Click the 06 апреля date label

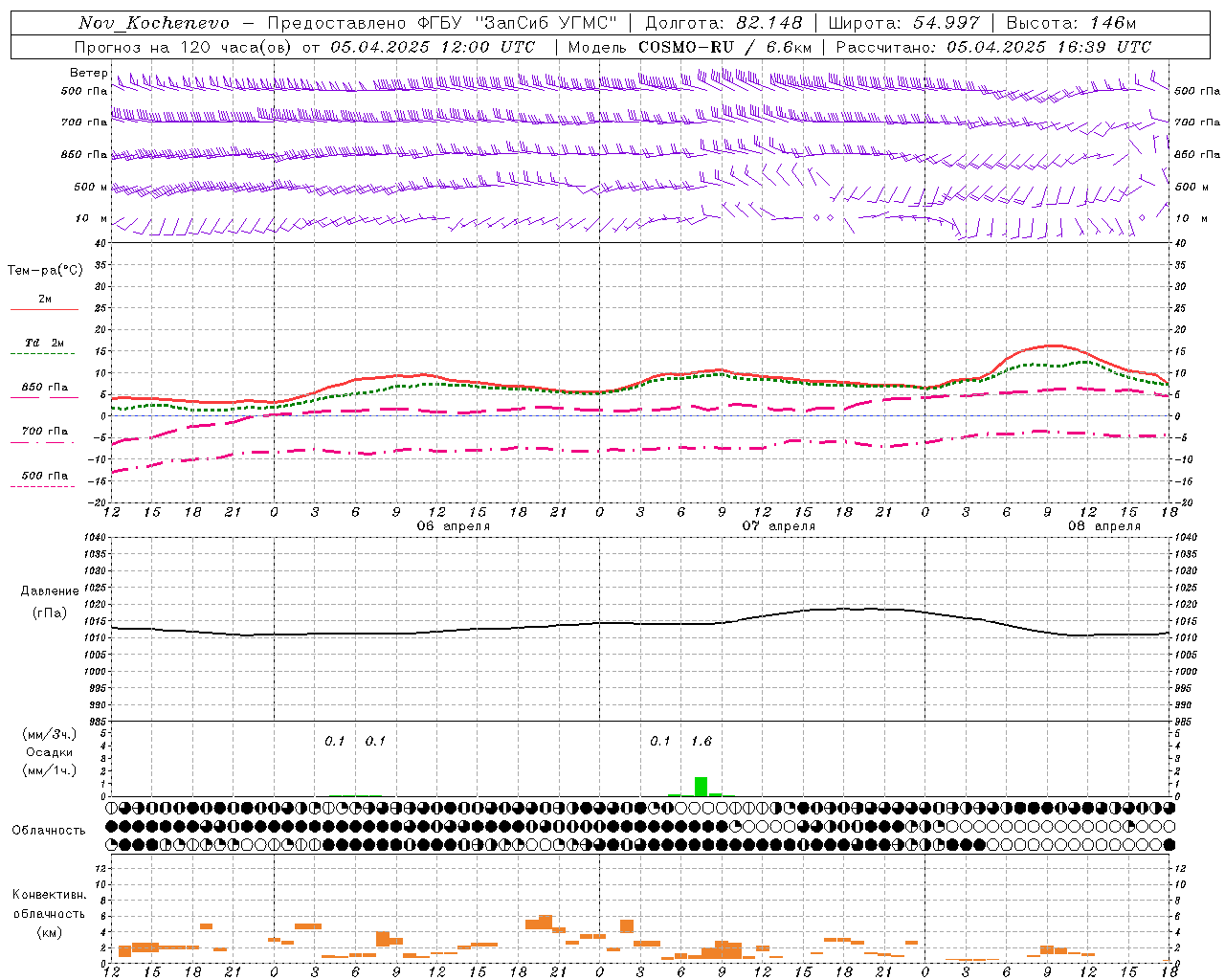point(453,526)
